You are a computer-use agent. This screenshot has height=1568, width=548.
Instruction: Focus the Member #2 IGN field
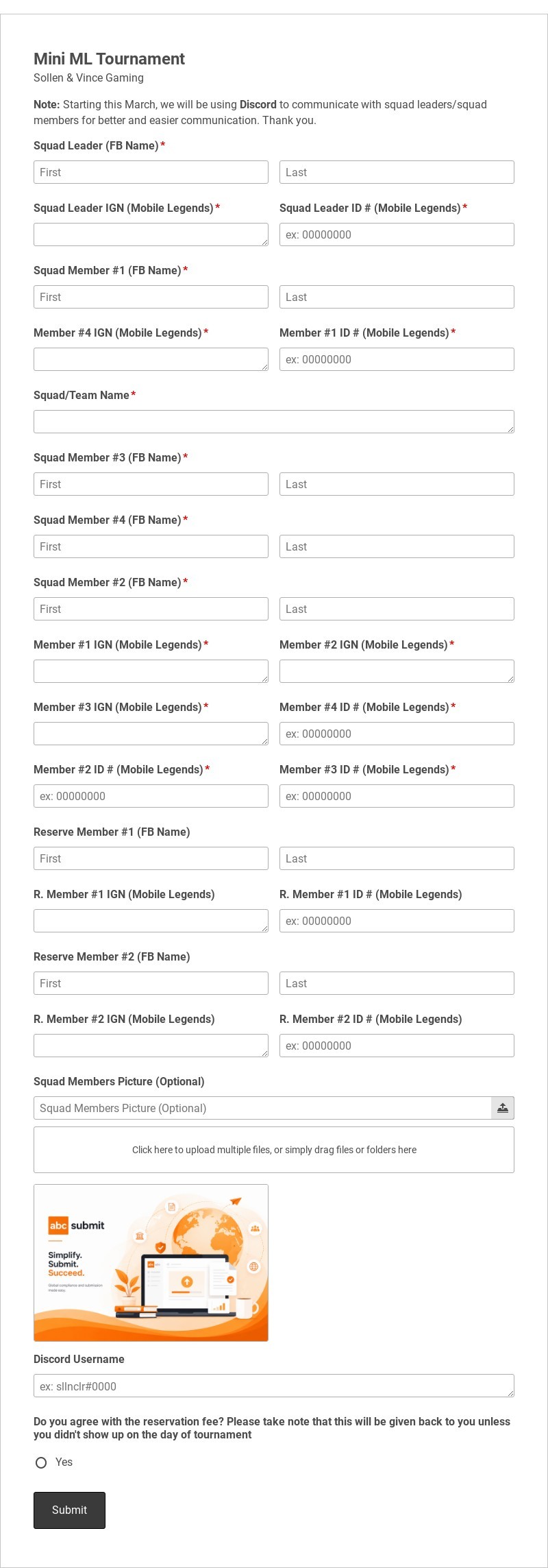[x=397, y=671]
